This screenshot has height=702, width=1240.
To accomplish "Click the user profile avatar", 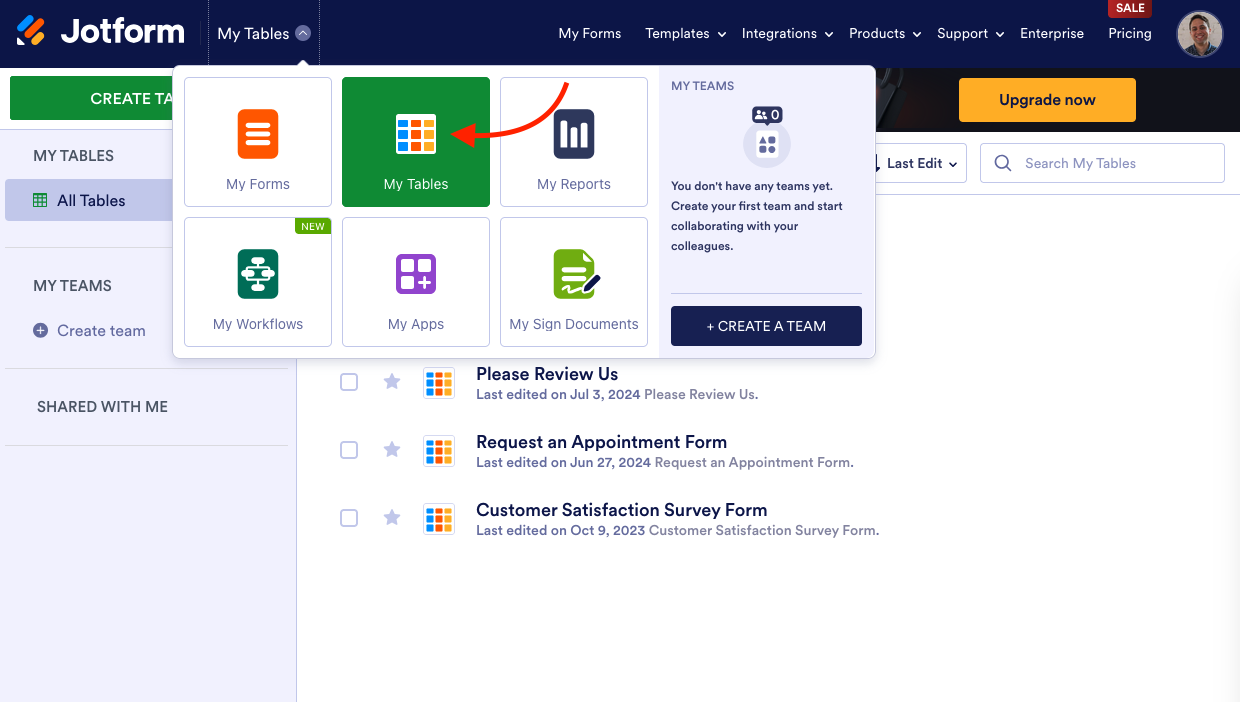I will (x=1199, y=34).
